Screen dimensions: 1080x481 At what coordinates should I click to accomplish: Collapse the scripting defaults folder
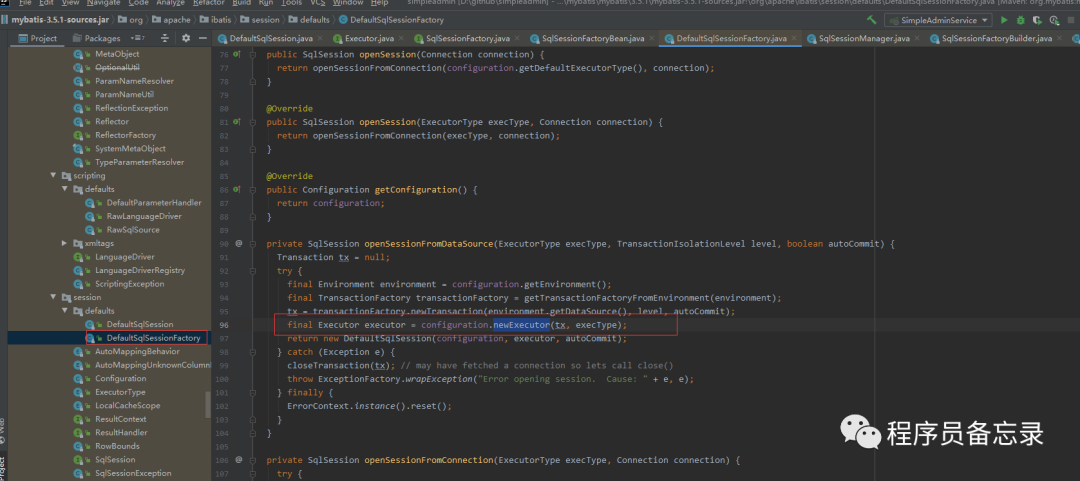(x=65, y=189)
